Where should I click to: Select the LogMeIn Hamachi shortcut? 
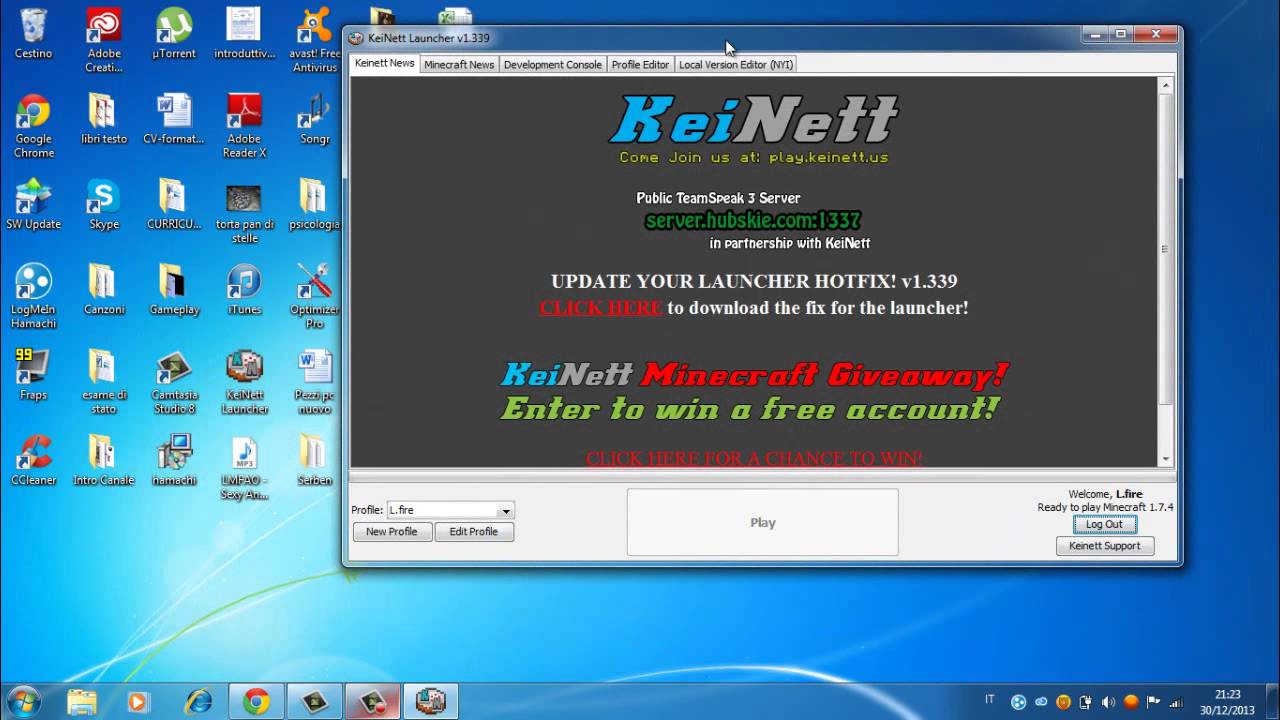[33, 296]
